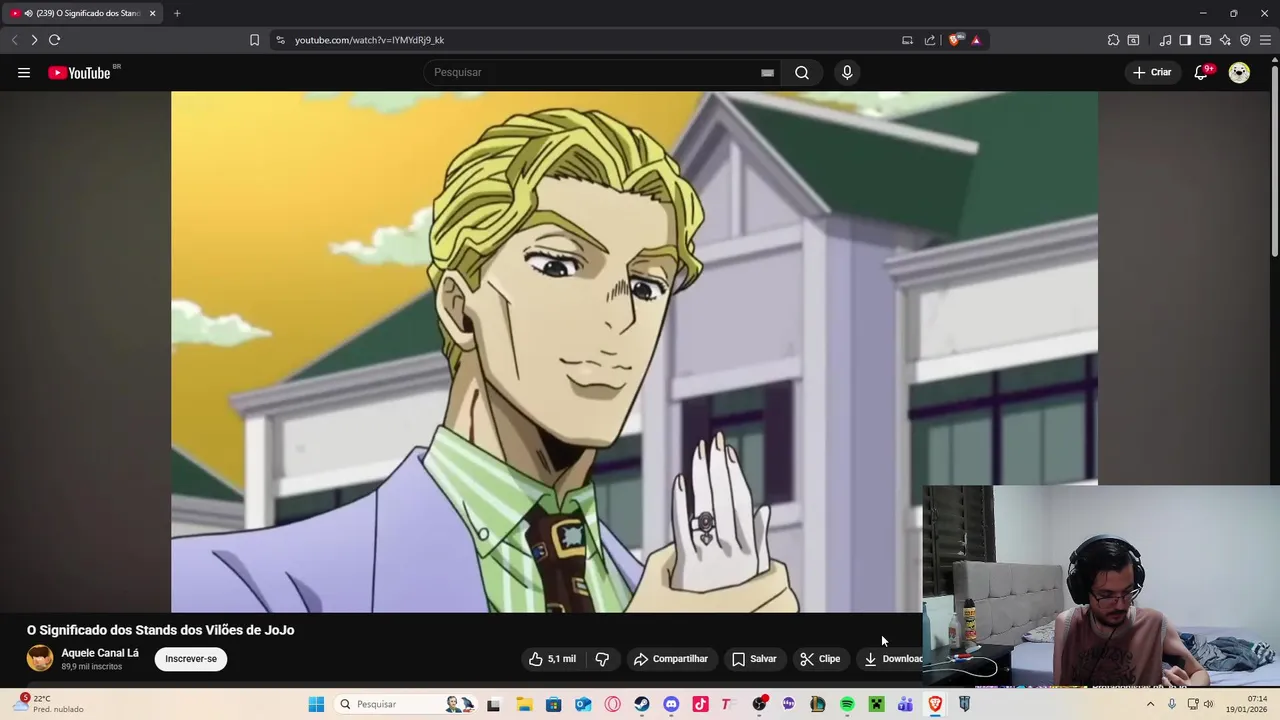Image resolution: width=1280 pixels, height=720 pixels.
Task: Open Outlook from taskbar
Action: click(x=583, y=704)
